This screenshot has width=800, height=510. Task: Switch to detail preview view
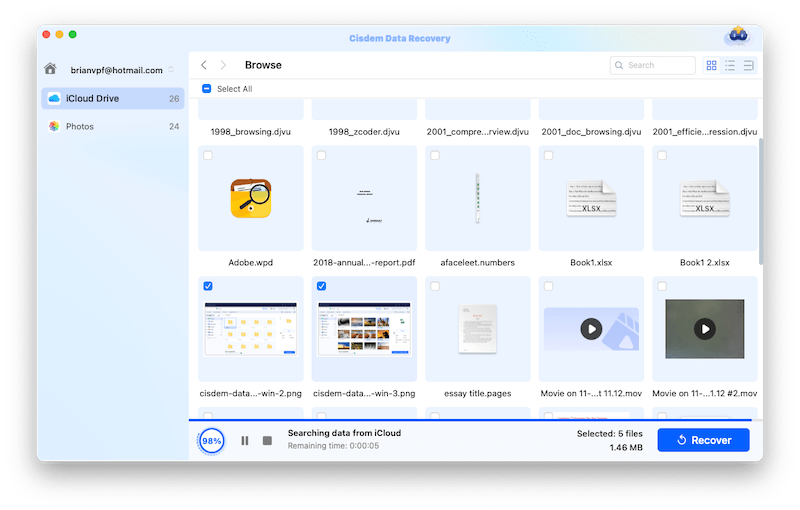point(748,65)
